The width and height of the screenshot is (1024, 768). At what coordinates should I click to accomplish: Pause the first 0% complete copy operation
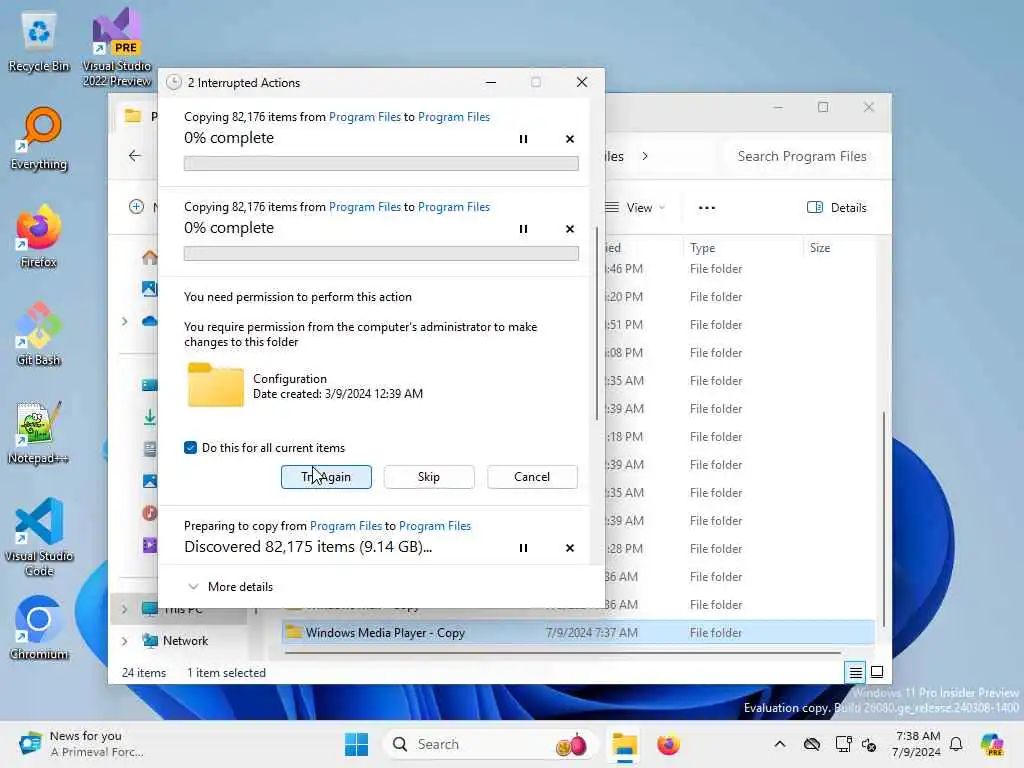[523, 139]
